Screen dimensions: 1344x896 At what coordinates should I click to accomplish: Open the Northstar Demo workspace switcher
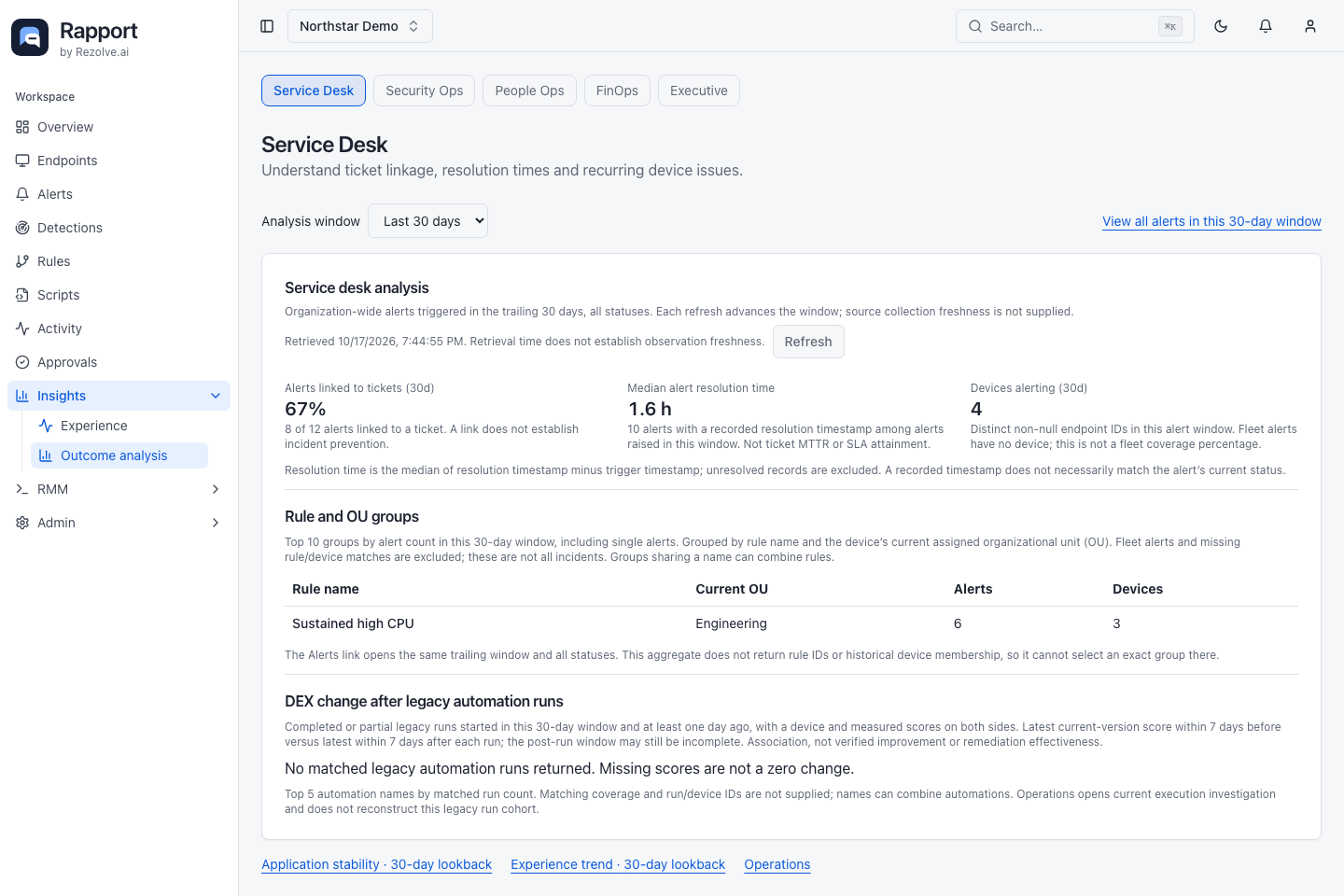tap(360, 26)
